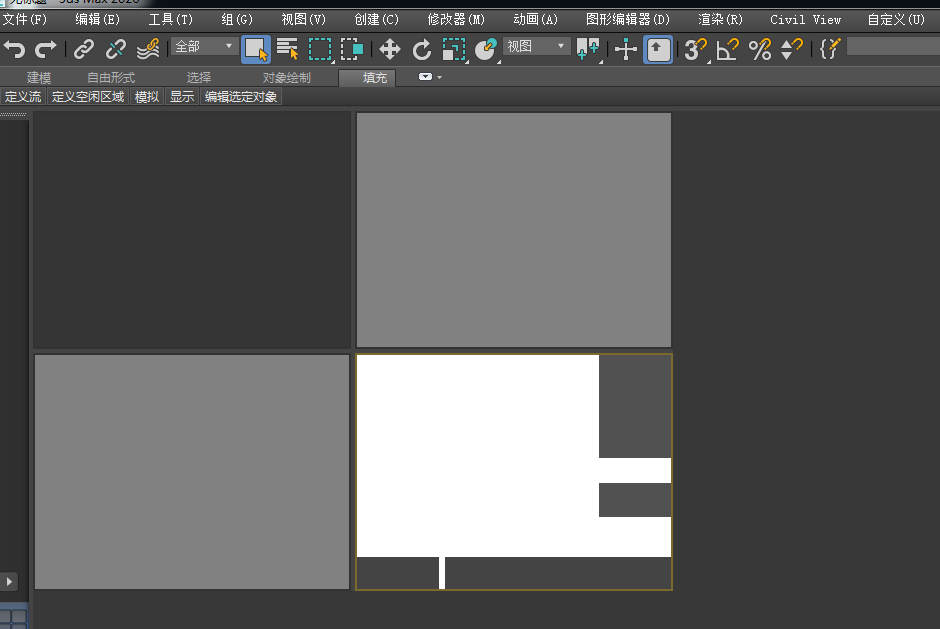The width and height of the screenshot is (940, 629).
Task: Expand the ribbon options dropdown arrow
Action: [x=429, y=77]
